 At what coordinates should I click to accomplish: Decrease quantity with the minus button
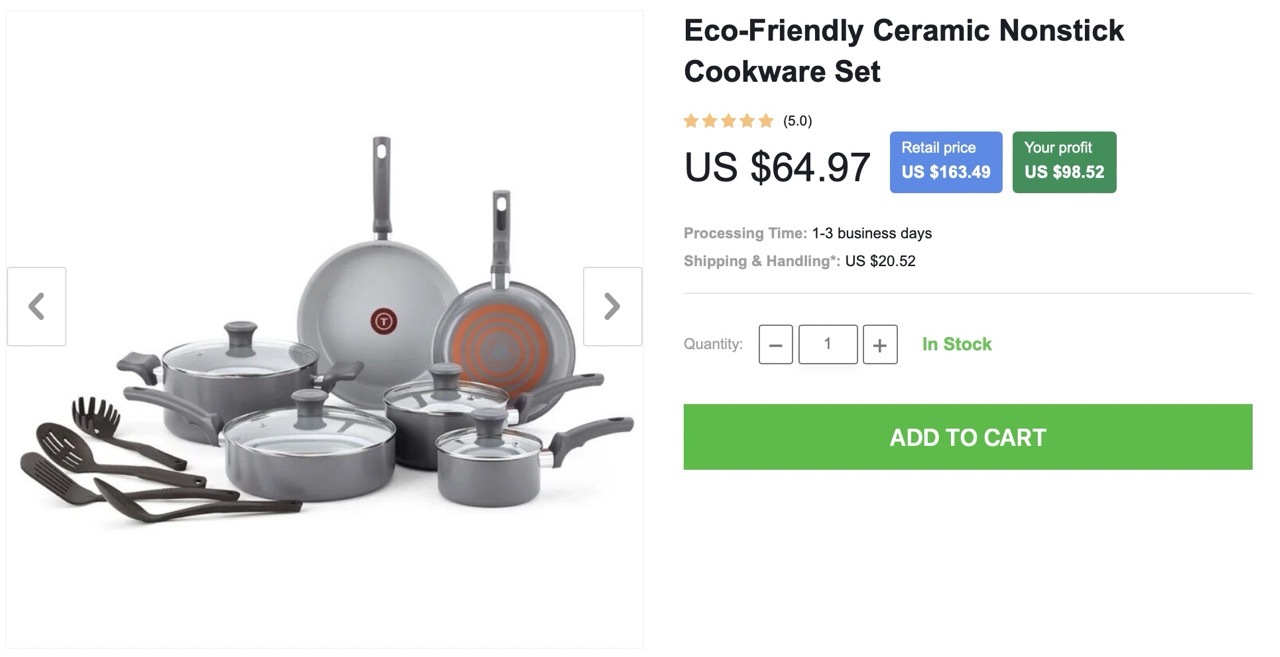(775, 345)
